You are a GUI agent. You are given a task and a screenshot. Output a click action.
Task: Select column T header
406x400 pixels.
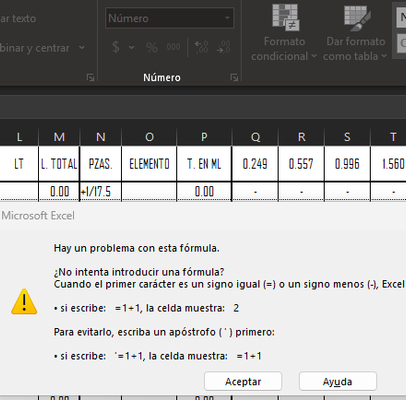389,137
